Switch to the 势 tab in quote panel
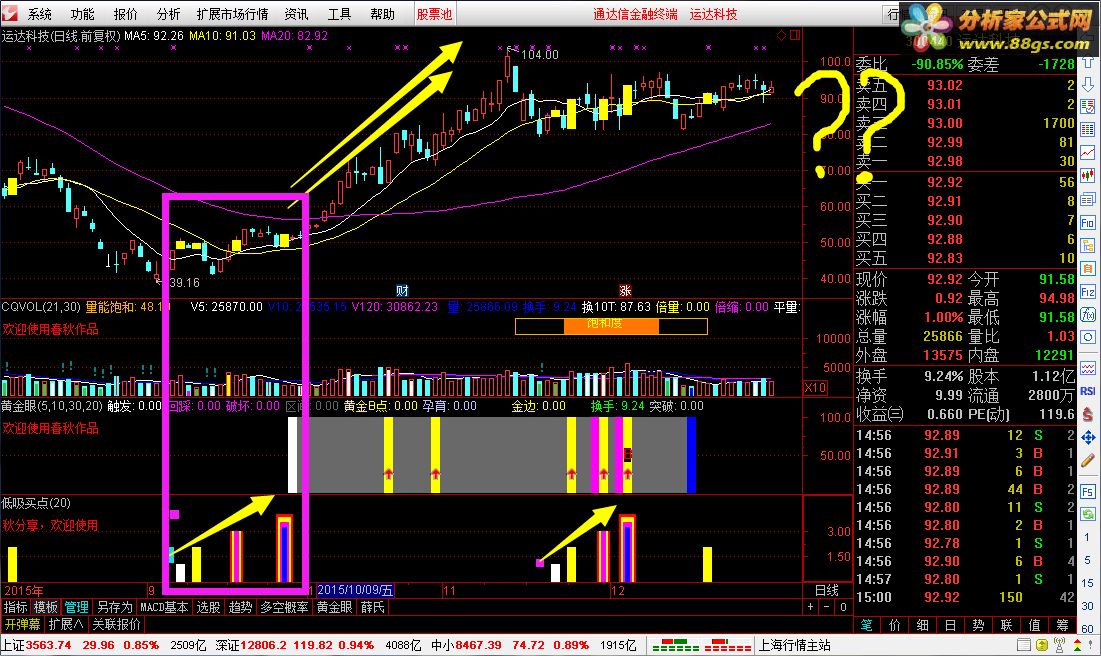1101x656 pixels. tap(978, 625)
